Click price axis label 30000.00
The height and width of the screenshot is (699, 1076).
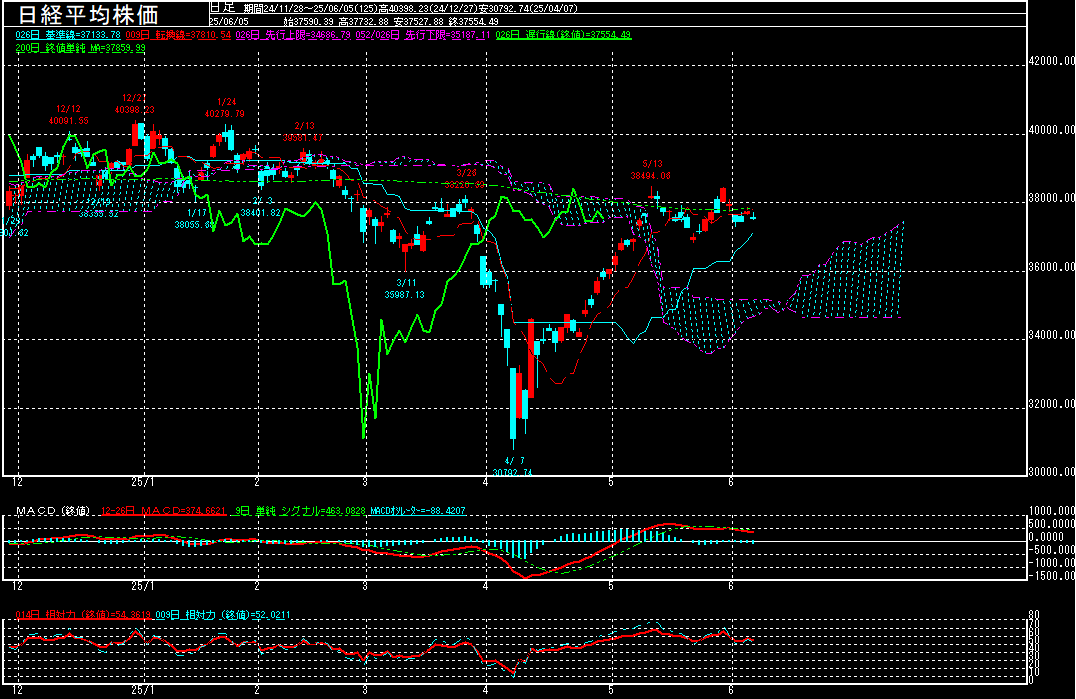pos(1052,471)
